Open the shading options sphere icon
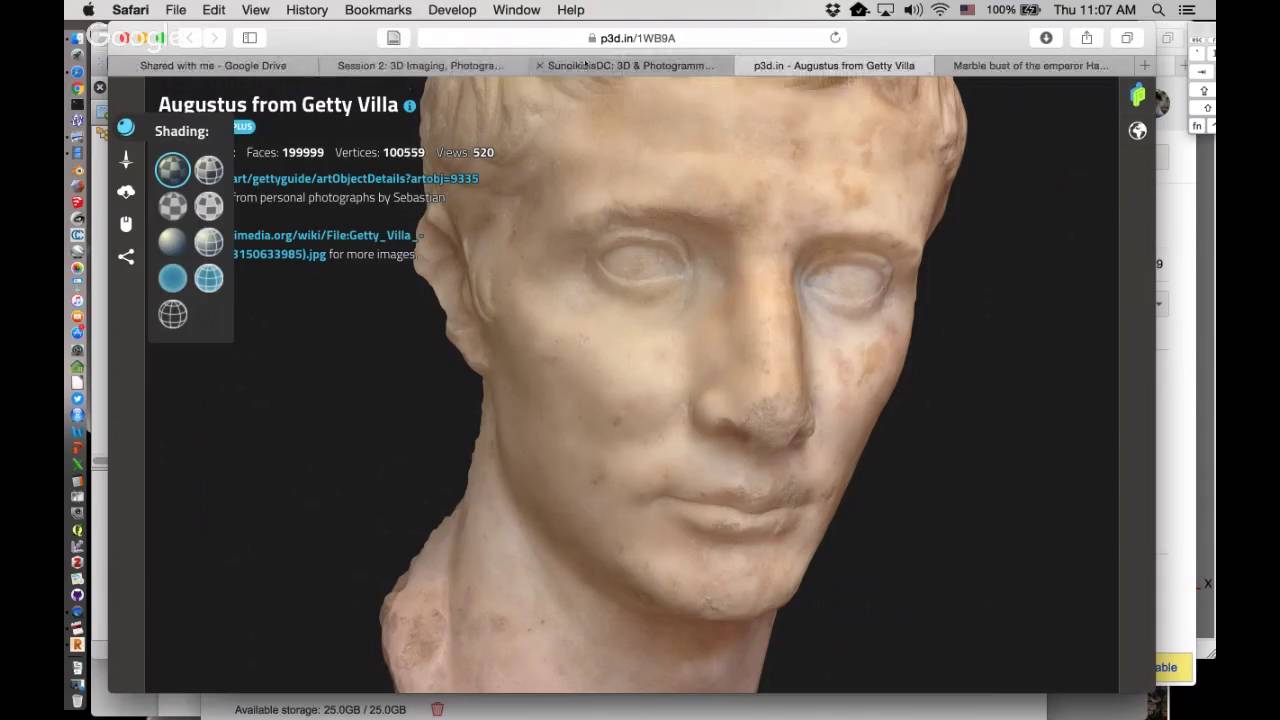 [125, 127]
